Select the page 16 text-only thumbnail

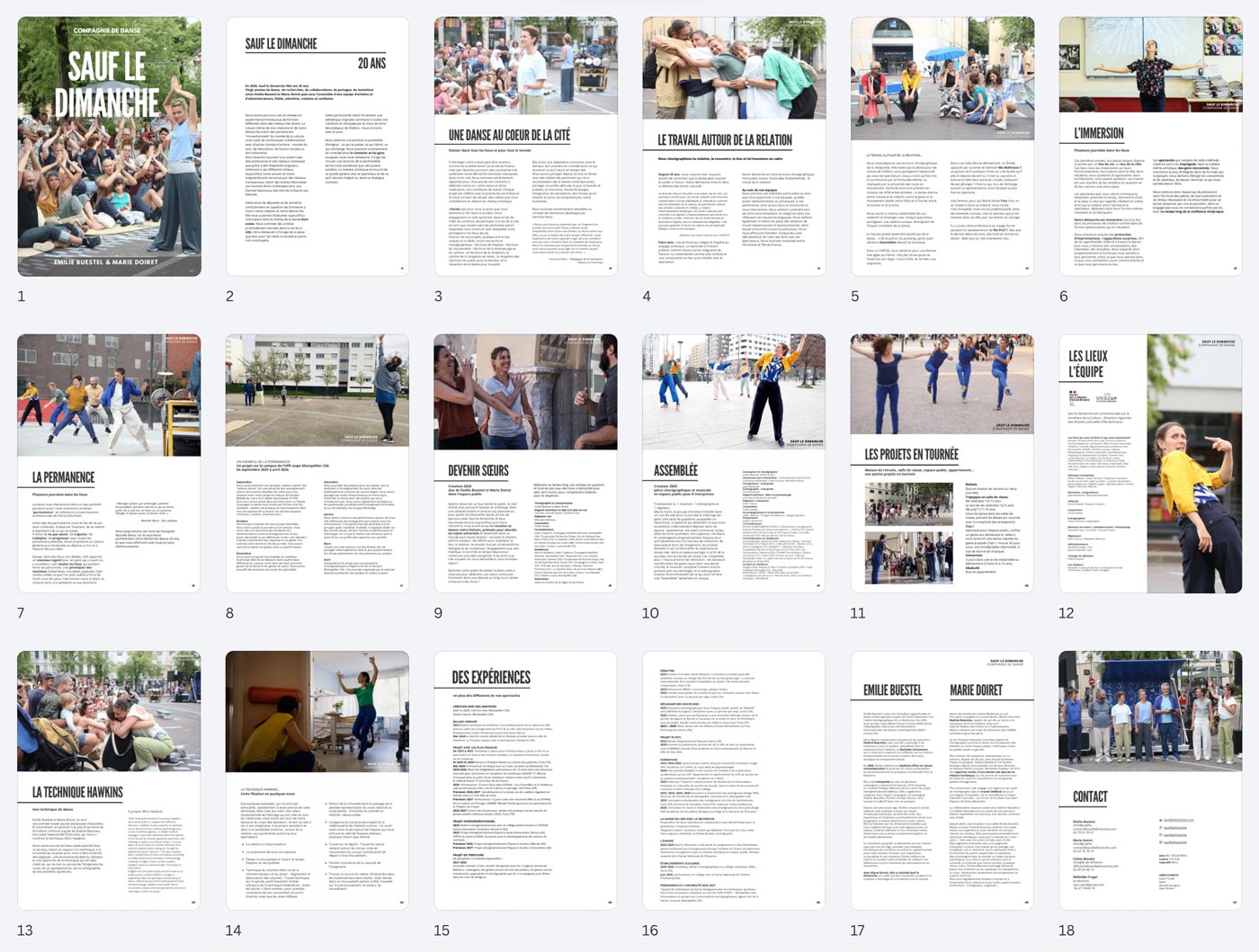735,780
